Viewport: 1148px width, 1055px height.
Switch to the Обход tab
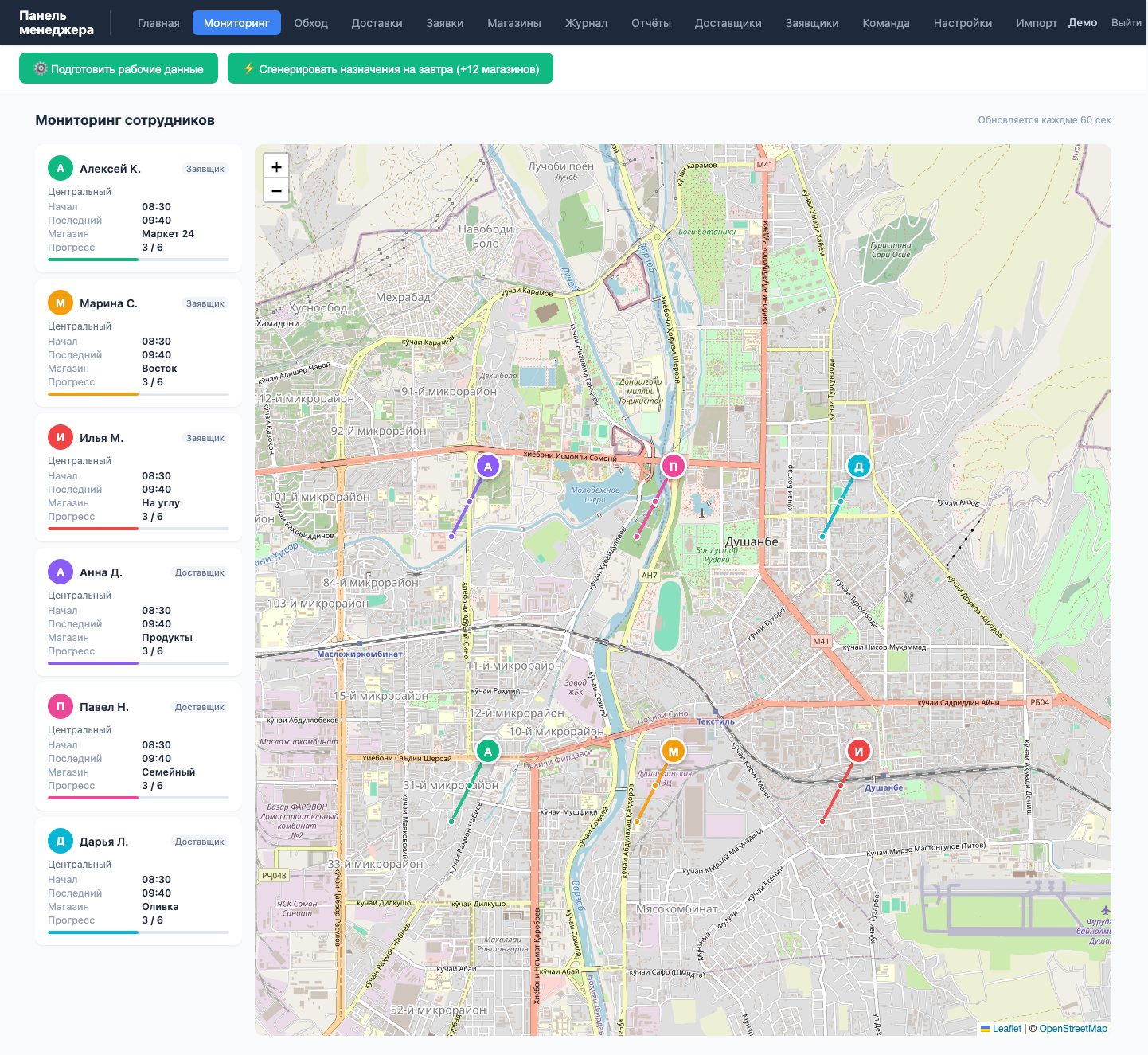tap(311, 23)
